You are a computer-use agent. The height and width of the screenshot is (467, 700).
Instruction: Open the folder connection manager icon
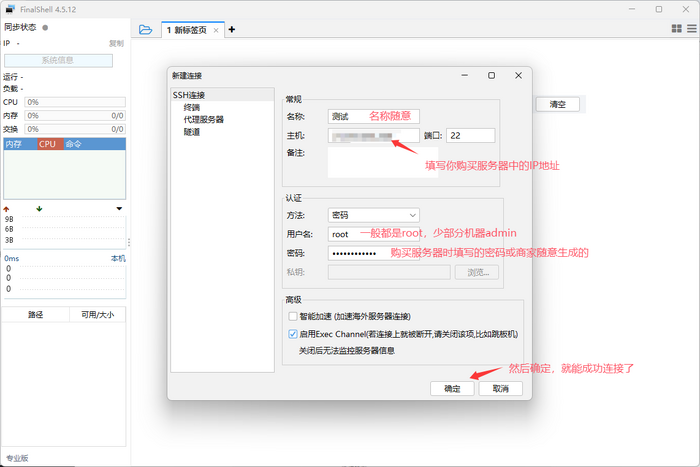click(145, 29)
